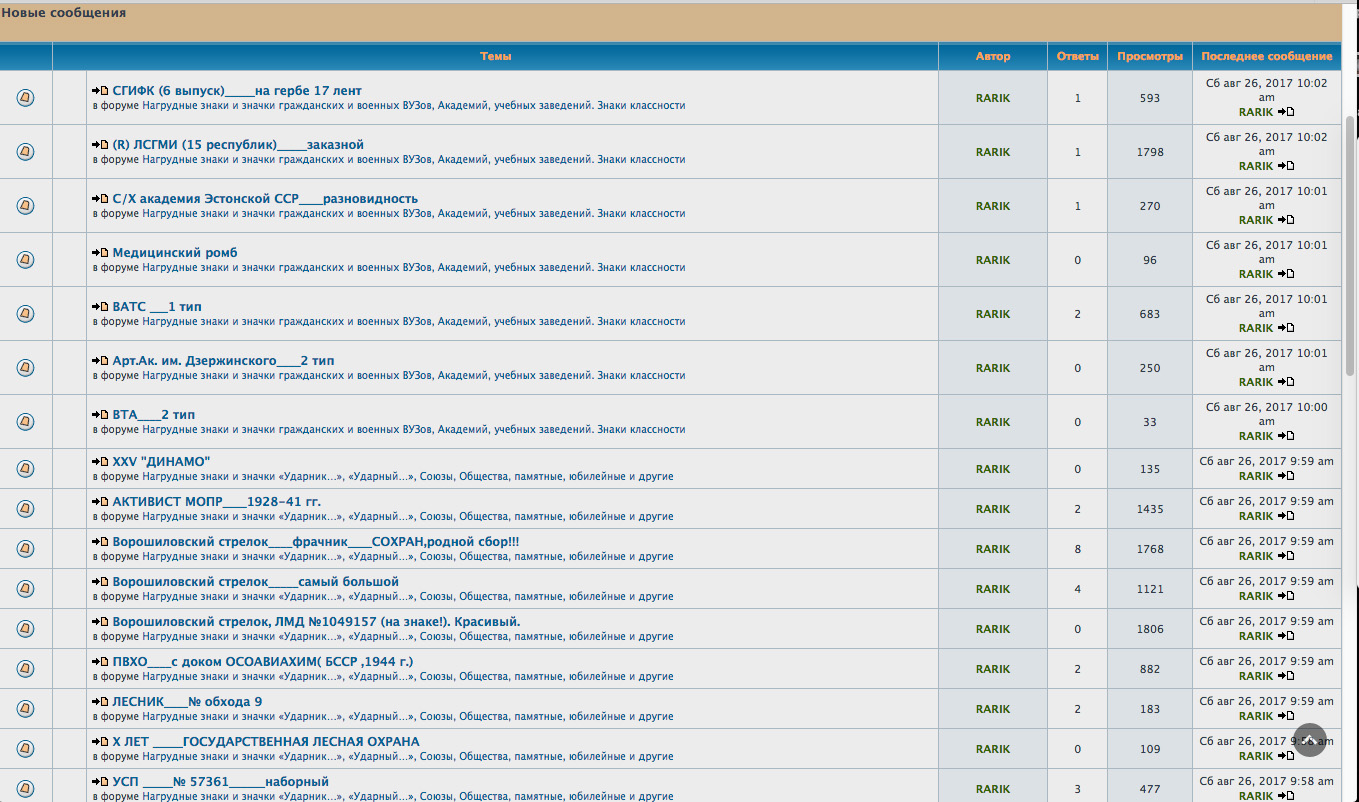Open topic СГИФК (6 выпуск) на гербе 17 лент

[237, 91]
